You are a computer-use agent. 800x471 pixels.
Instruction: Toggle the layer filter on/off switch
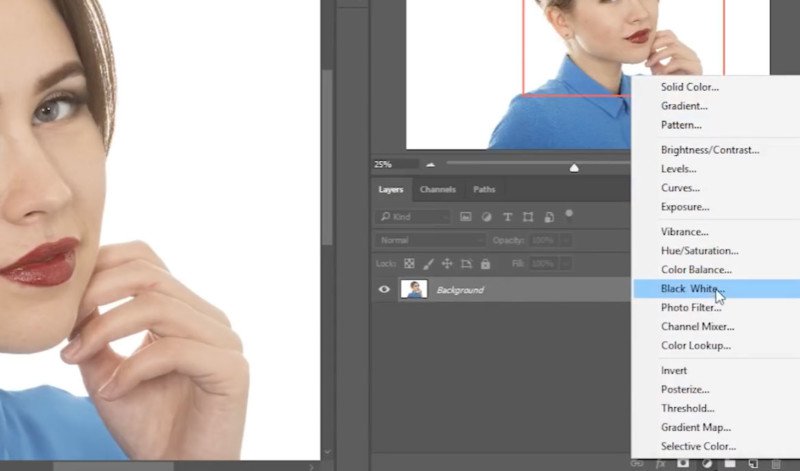pyautogui.click(x=569, y=214)
